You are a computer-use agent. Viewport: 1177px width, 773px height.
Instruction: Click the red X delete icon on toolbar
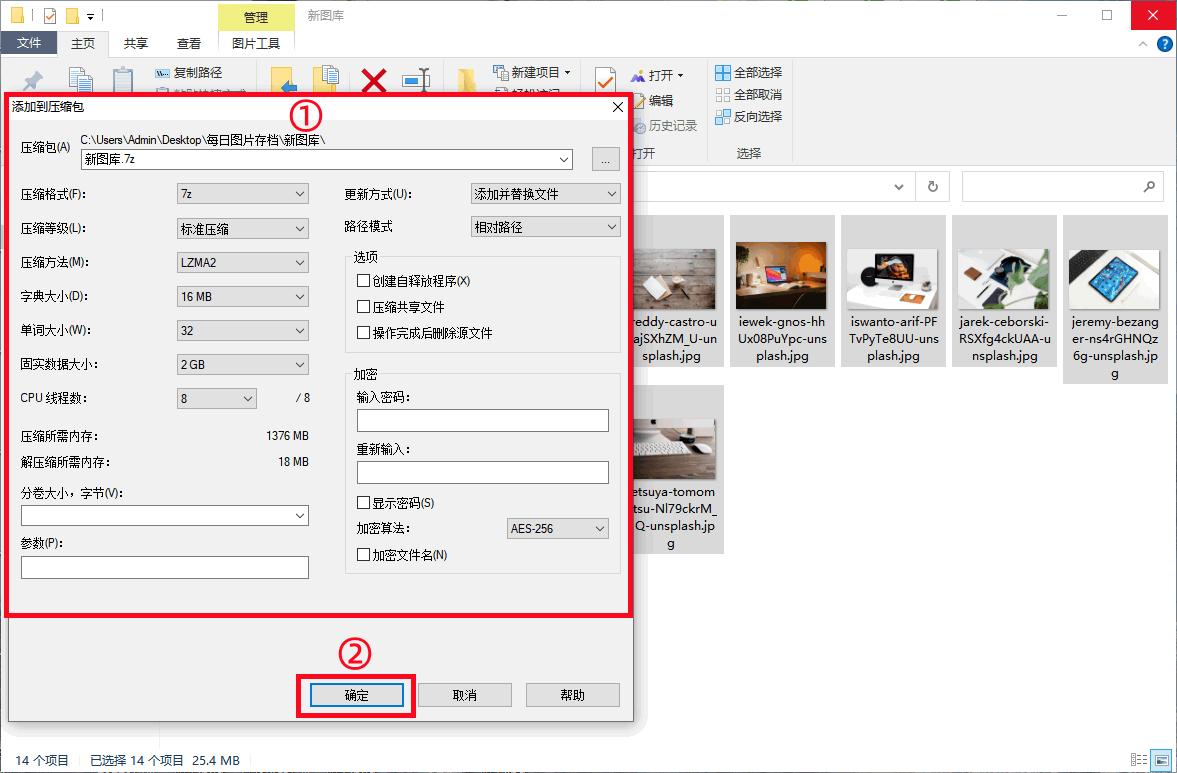coord(372,81)
